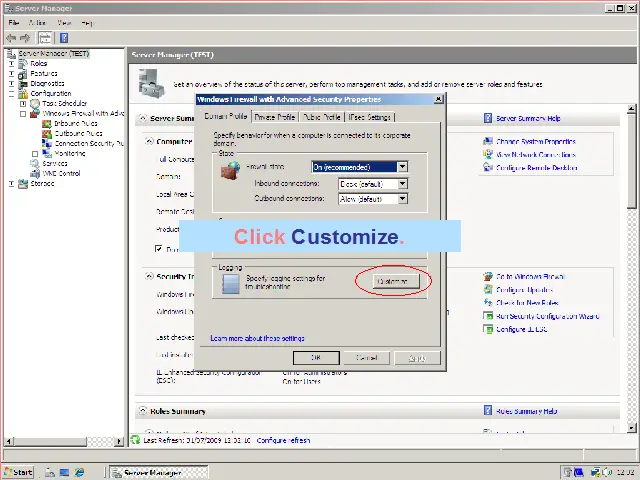This screenshot has height=480, width=640.
Task: Click the Configure refresh link
Action: [x=283, y=440]
